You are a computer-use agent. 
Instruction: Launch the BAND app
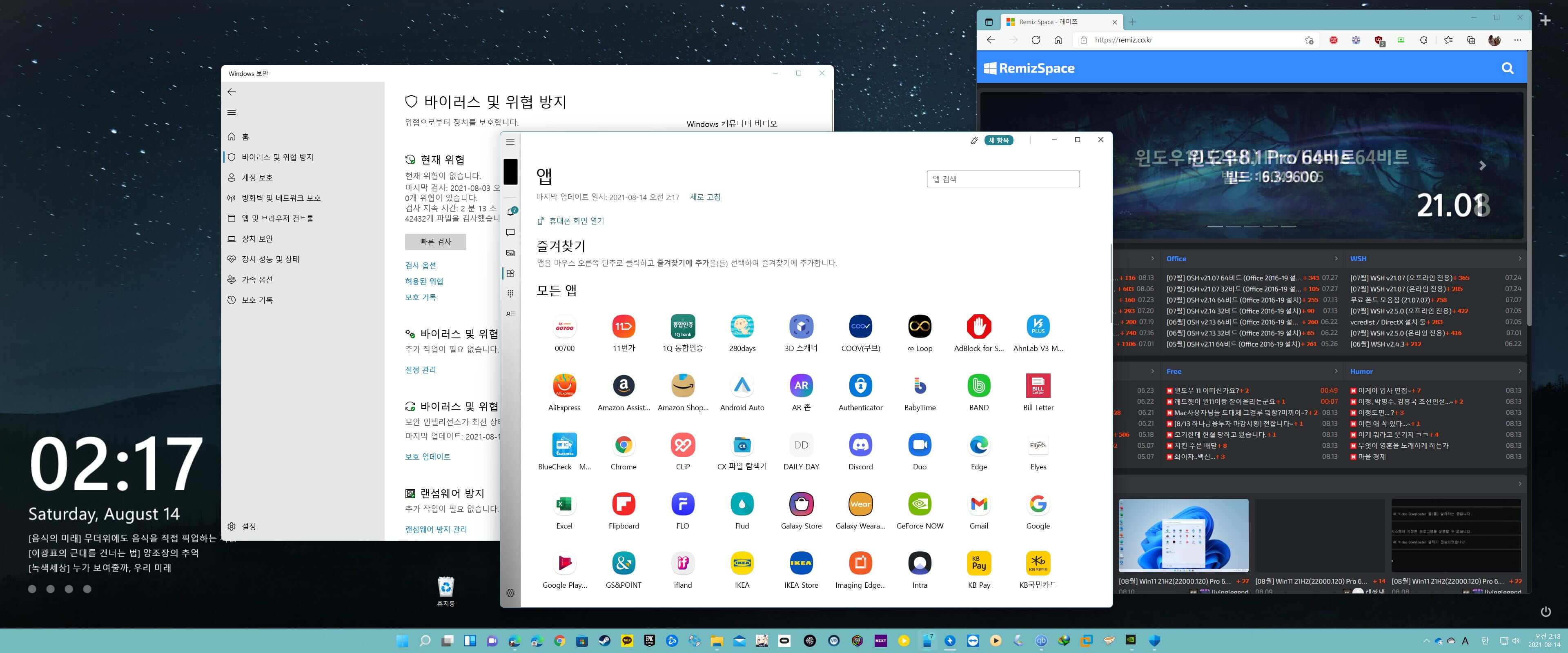[x=979, y=386]
